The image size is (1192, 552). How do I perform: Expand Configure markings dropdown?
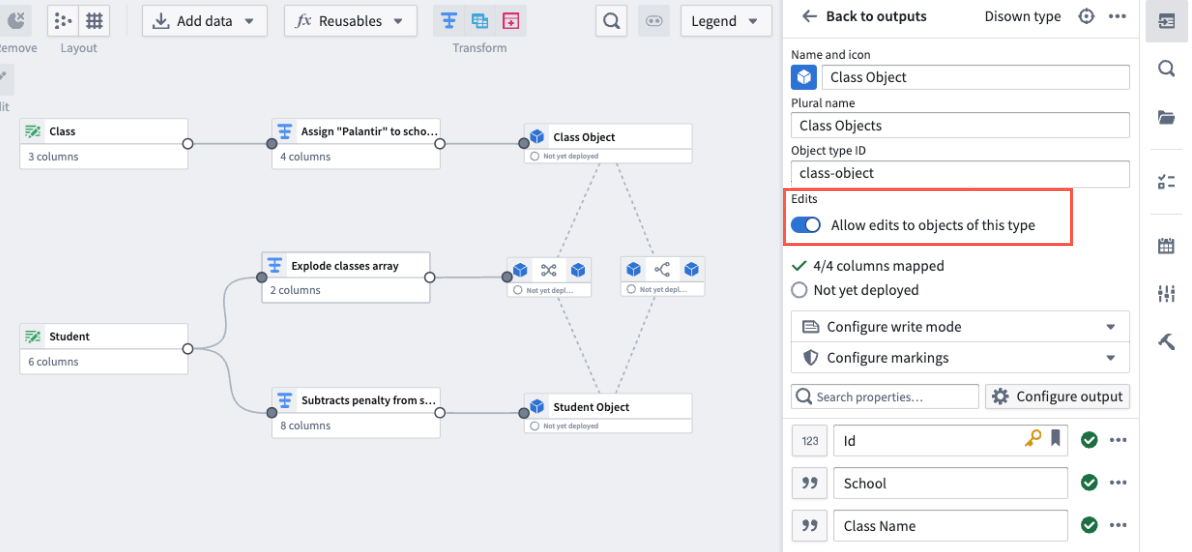point(960,357)
